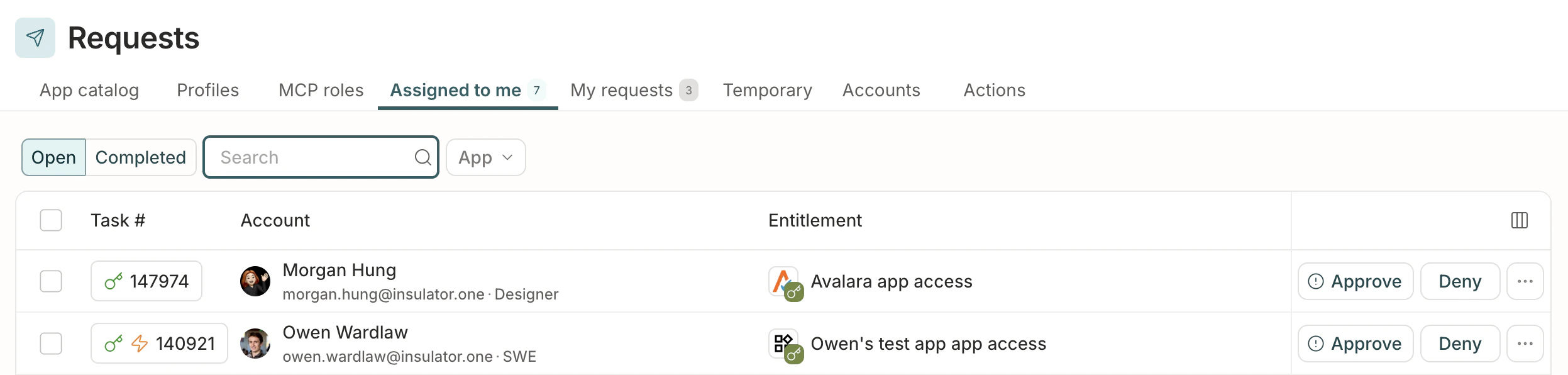
Task: Open the column settings icon in table header
Action: (x=1520, y=220)
